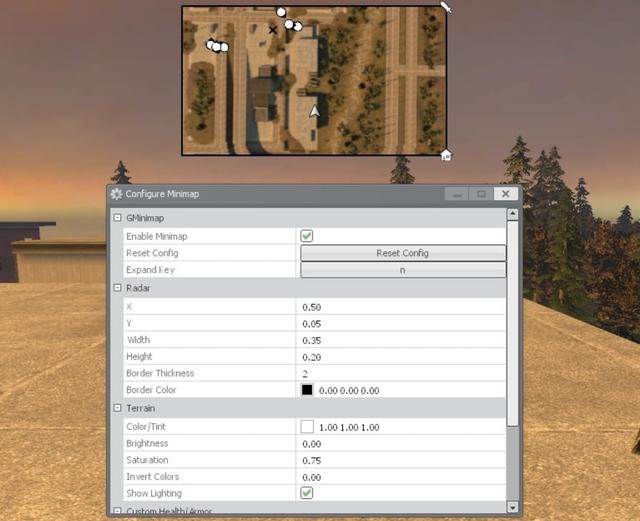
Task: Collapse the Terrain section
Action: (117, 408)
